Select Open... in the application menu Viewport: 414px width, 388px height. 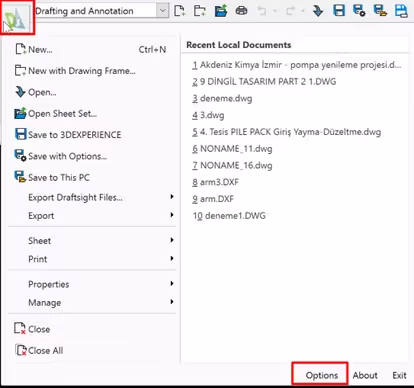point(92,92)
